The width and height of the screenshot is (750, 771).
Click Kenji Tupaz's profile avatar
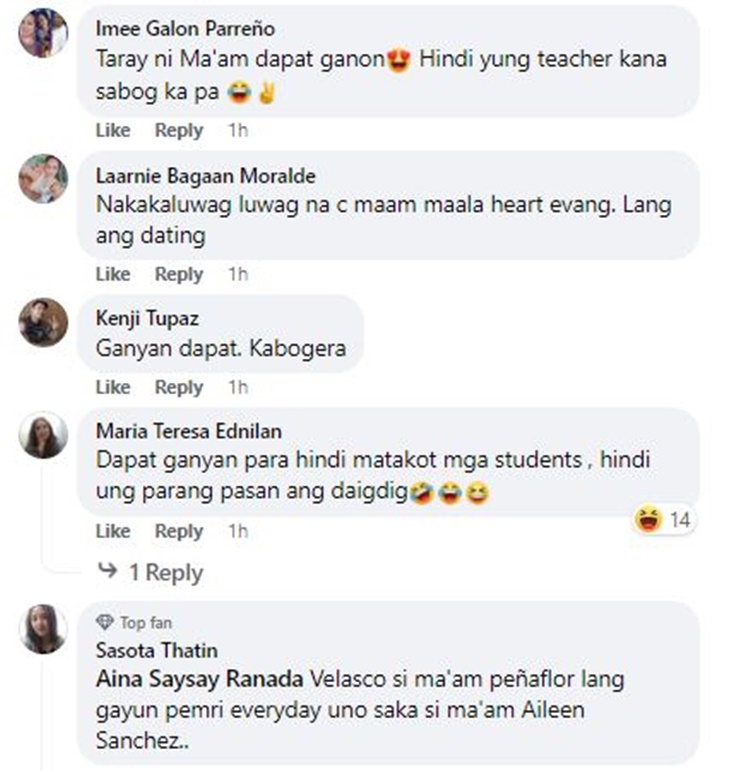click(43, 322)
